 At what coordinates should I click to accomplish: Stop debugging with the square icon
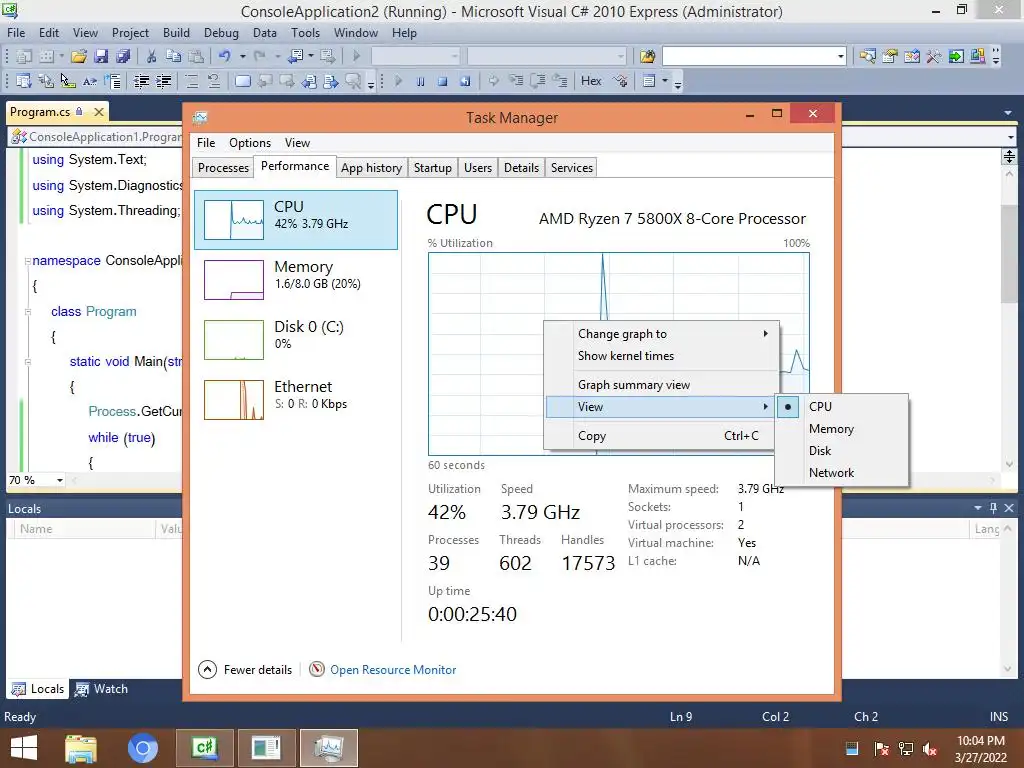pyautogui.click(x=443, y=81)
